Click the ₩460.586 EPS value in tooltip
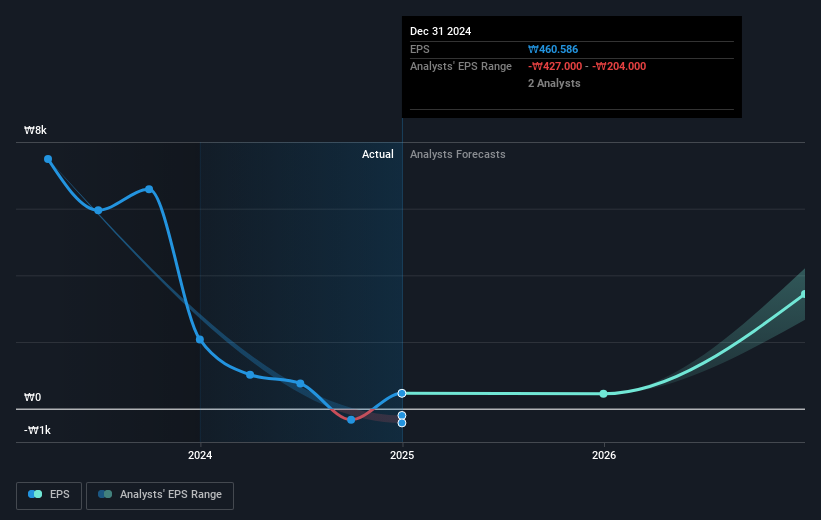Screen dimensions: 821x520 (x=553, y=49)
